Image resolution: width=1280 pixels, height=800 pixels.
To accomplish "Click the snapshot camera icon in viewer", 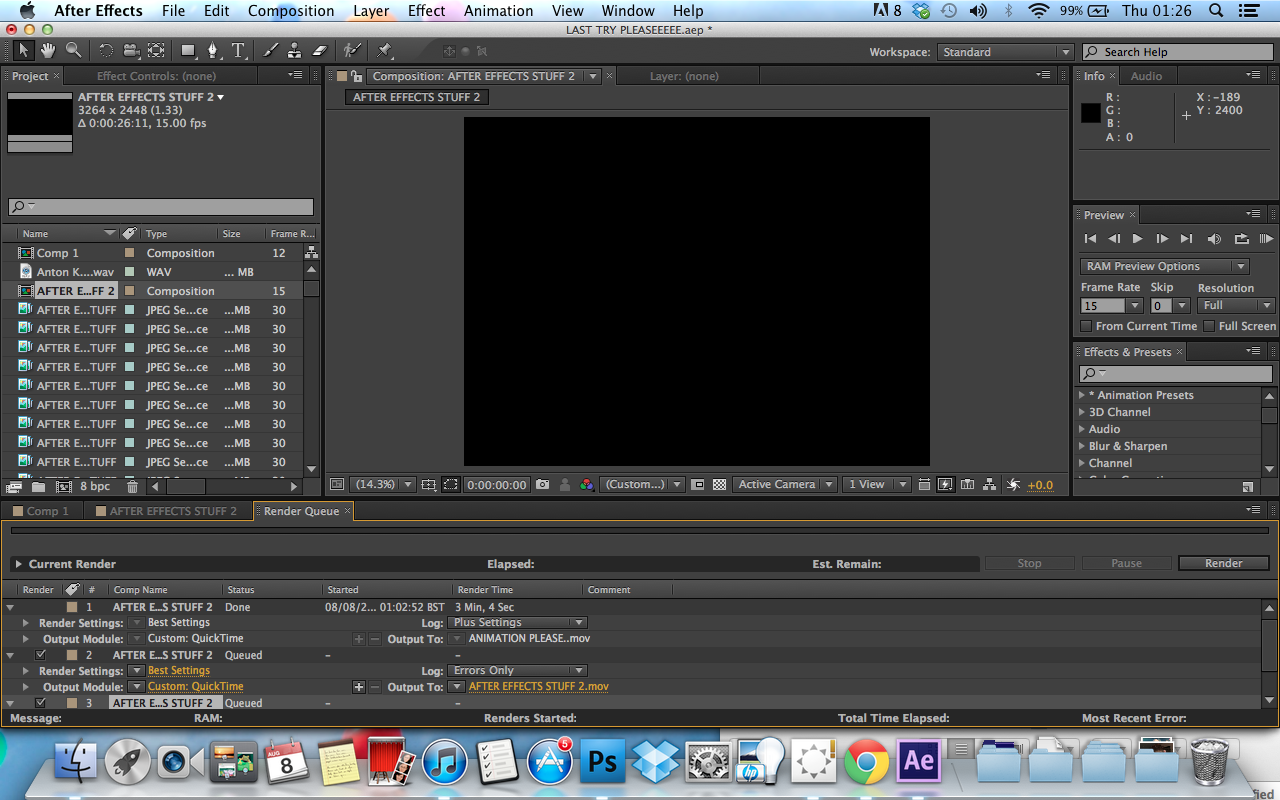I will (x=543, y=484).
